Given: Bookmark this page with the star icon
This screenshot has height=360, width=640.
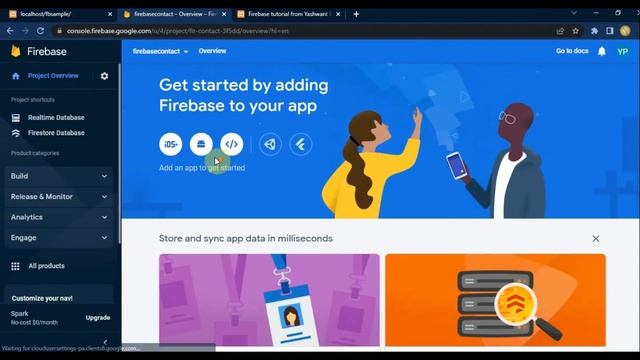Looking at the screenshot, I should coord(576,31).
